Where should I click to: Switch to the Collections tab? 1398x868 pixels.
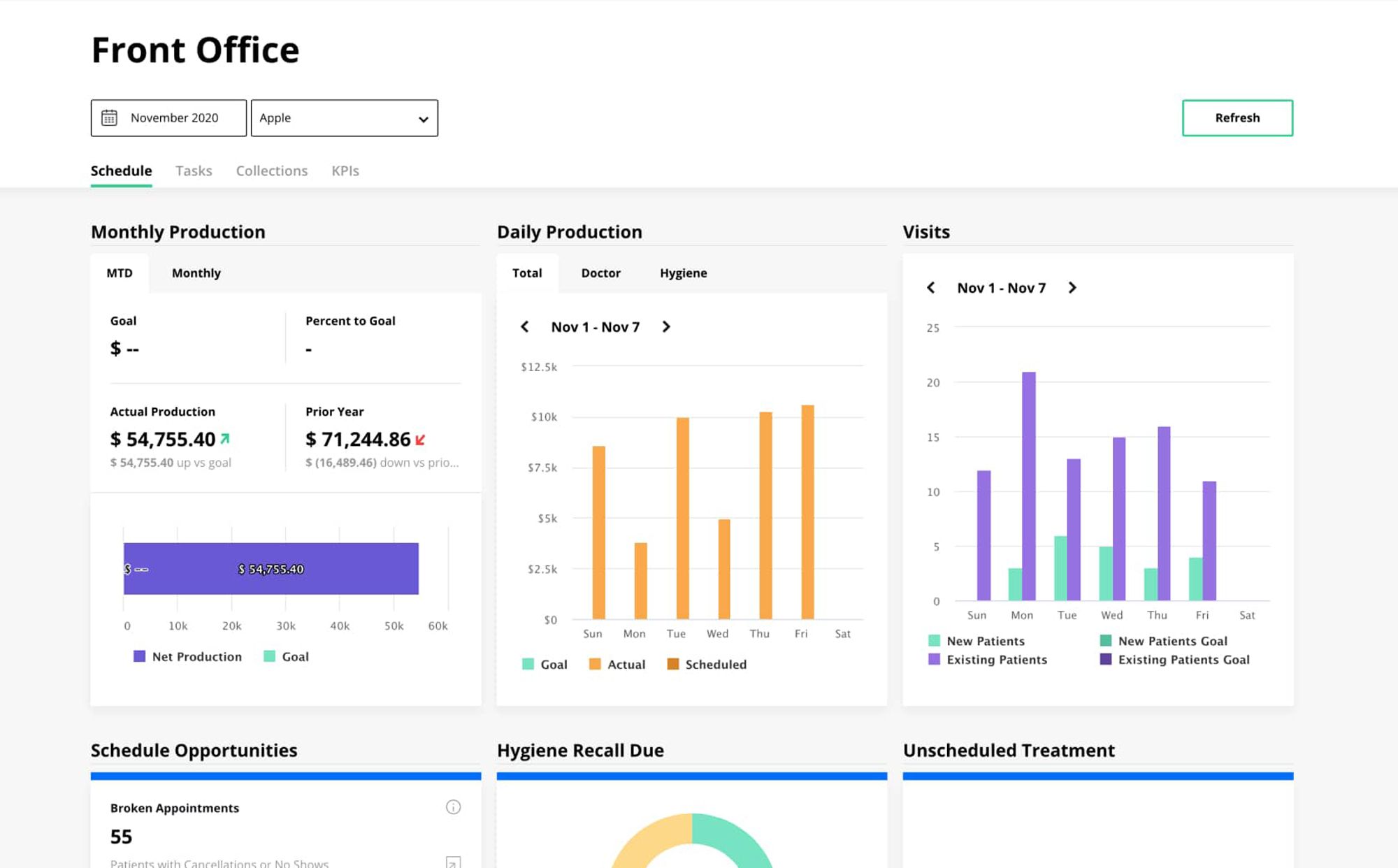(x=271, y=171)
